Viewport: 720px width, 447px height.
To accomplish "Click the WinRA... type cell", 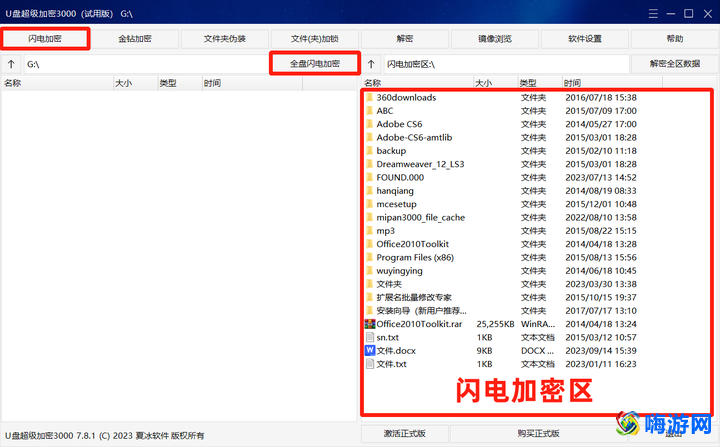I will click(x=538, y=324).
